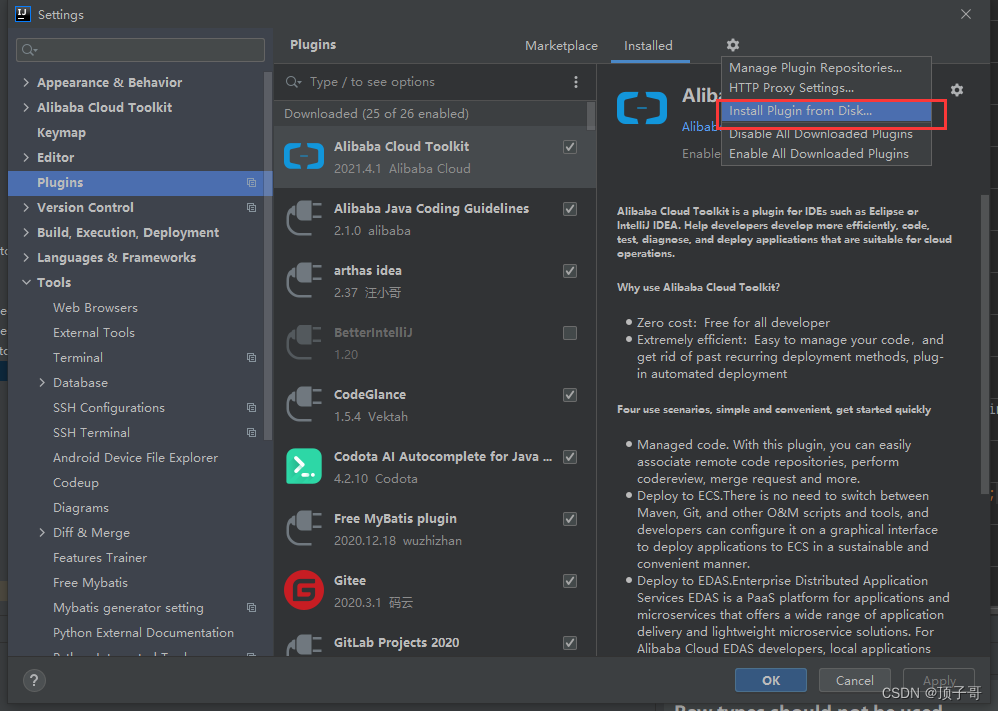Click the large Alibaba Cloud Toolkit logo in details
998x711 pixels.
(x=642, y=108)
